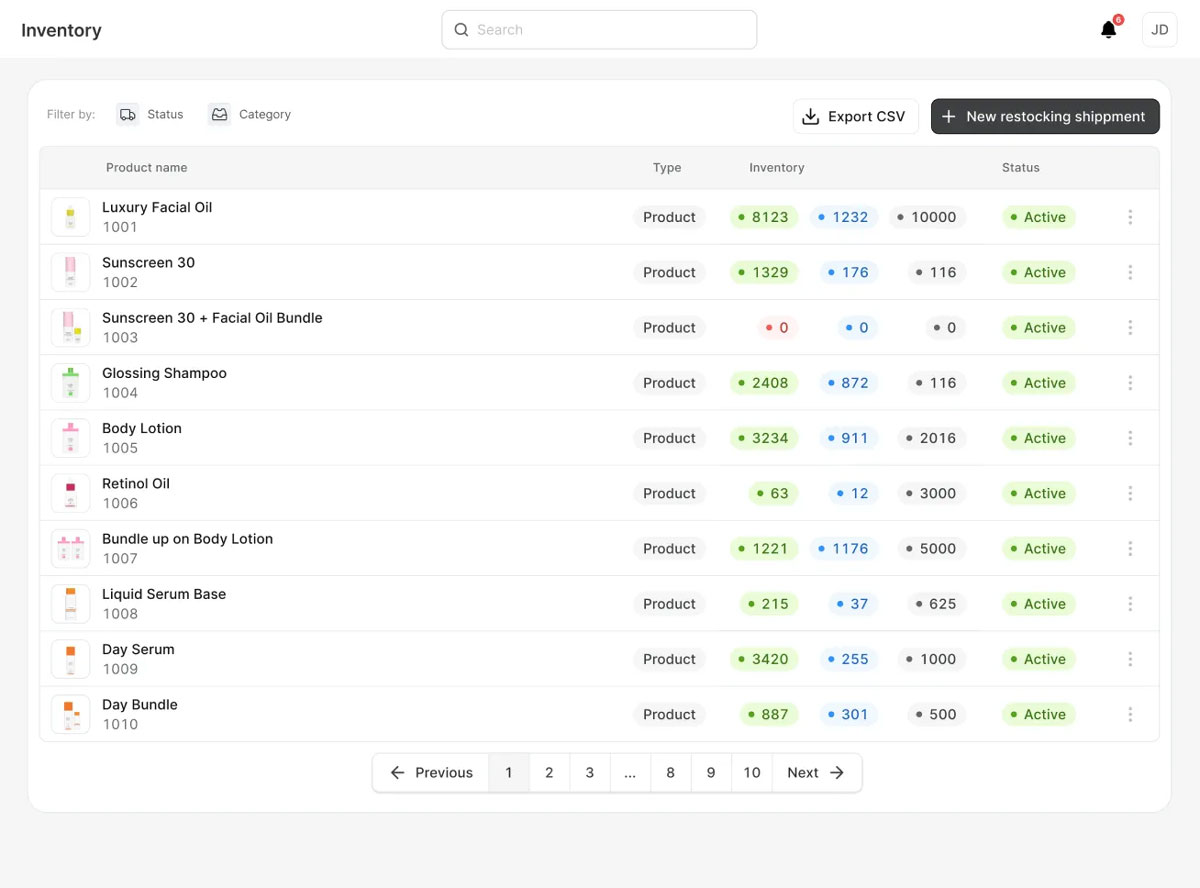1200x888 pixels.
Task: Click the Glossing Shampoo product thumbnail
Action: (x=70, y=383)
